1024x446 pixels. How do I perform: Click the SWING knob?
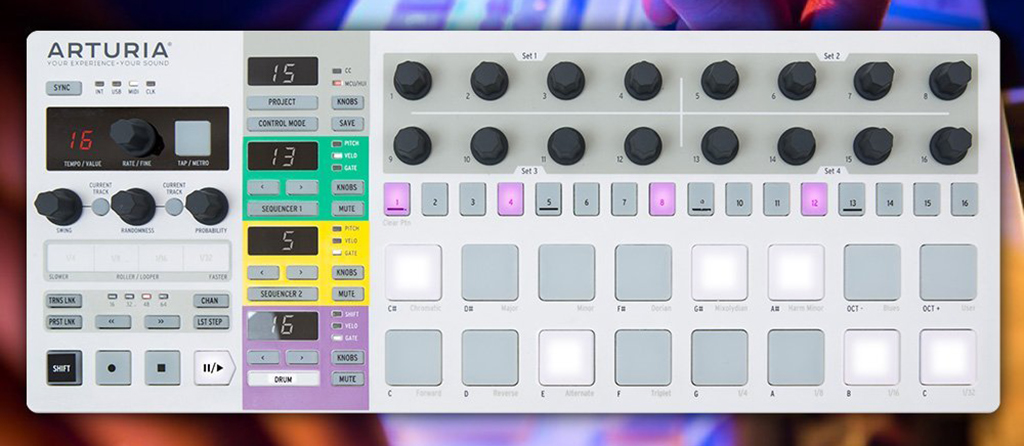pyautogui.click(x=57, y=206)
